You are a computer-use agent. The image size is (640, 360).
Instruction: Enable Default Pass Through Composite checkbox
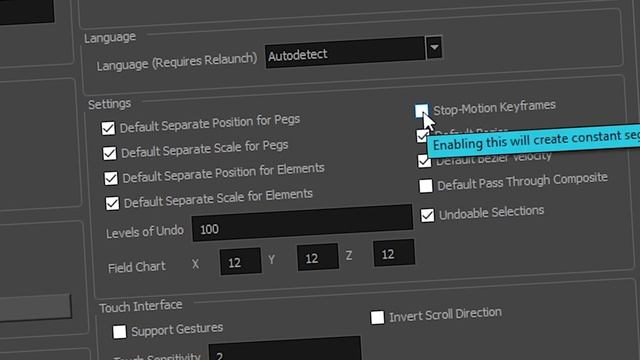426,186
